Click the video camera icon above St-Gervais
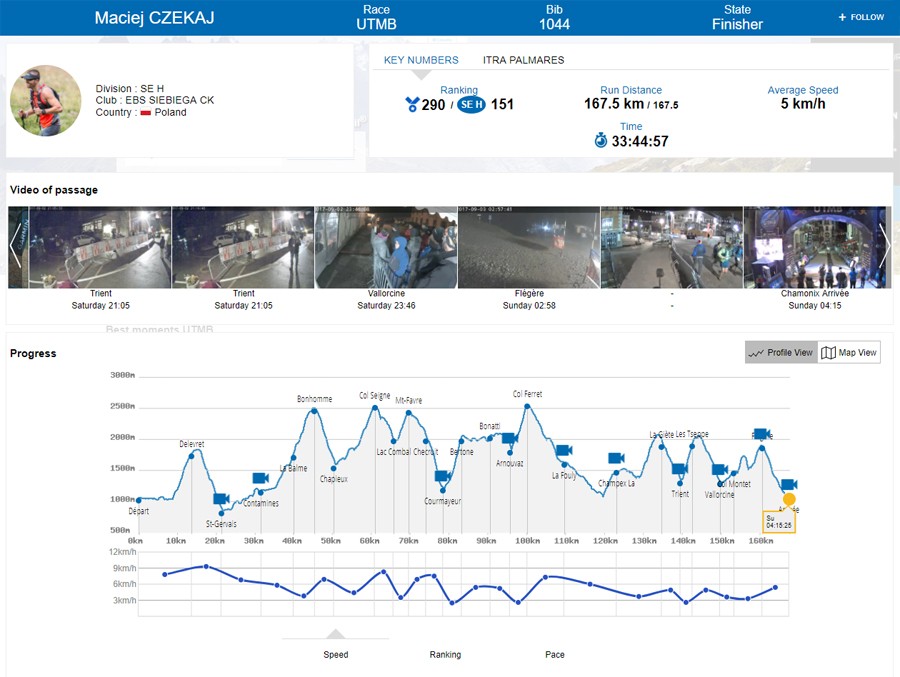Screen dimensions: 900x677 [x=221, y=499]
